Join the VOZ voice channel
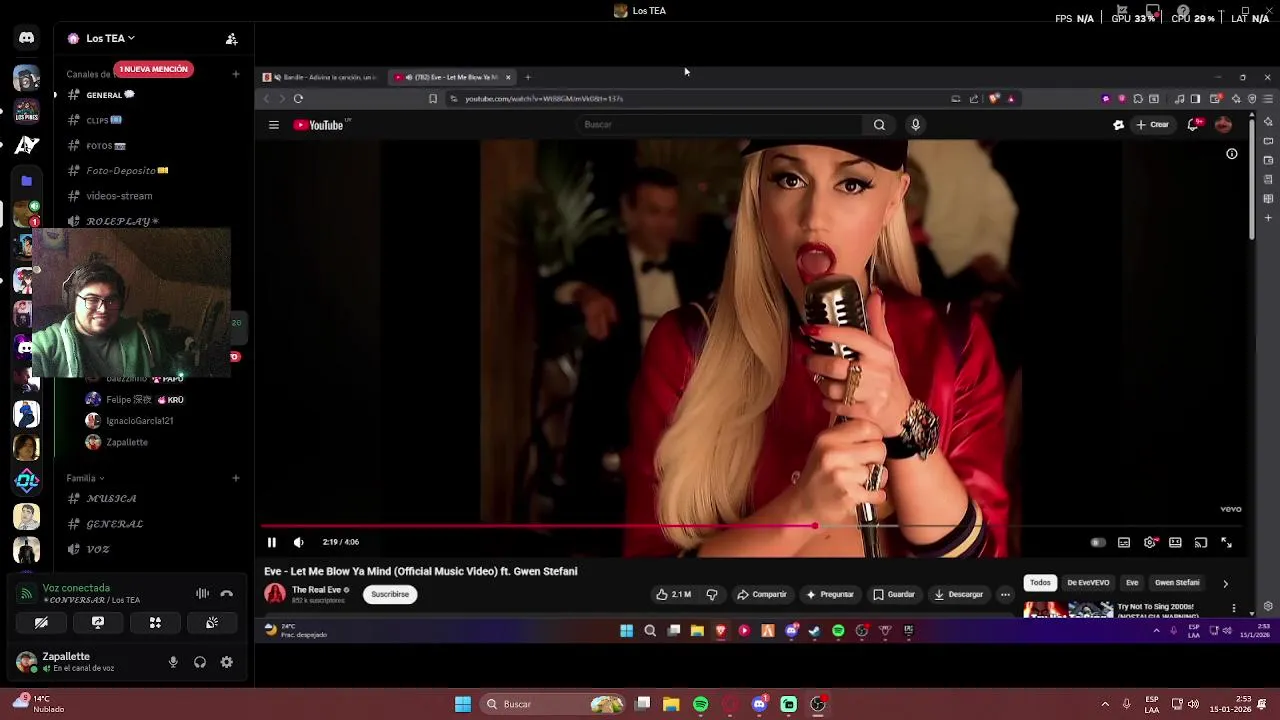The width and height of the screenshot is (1280, 720). click(x=98, y=549)
